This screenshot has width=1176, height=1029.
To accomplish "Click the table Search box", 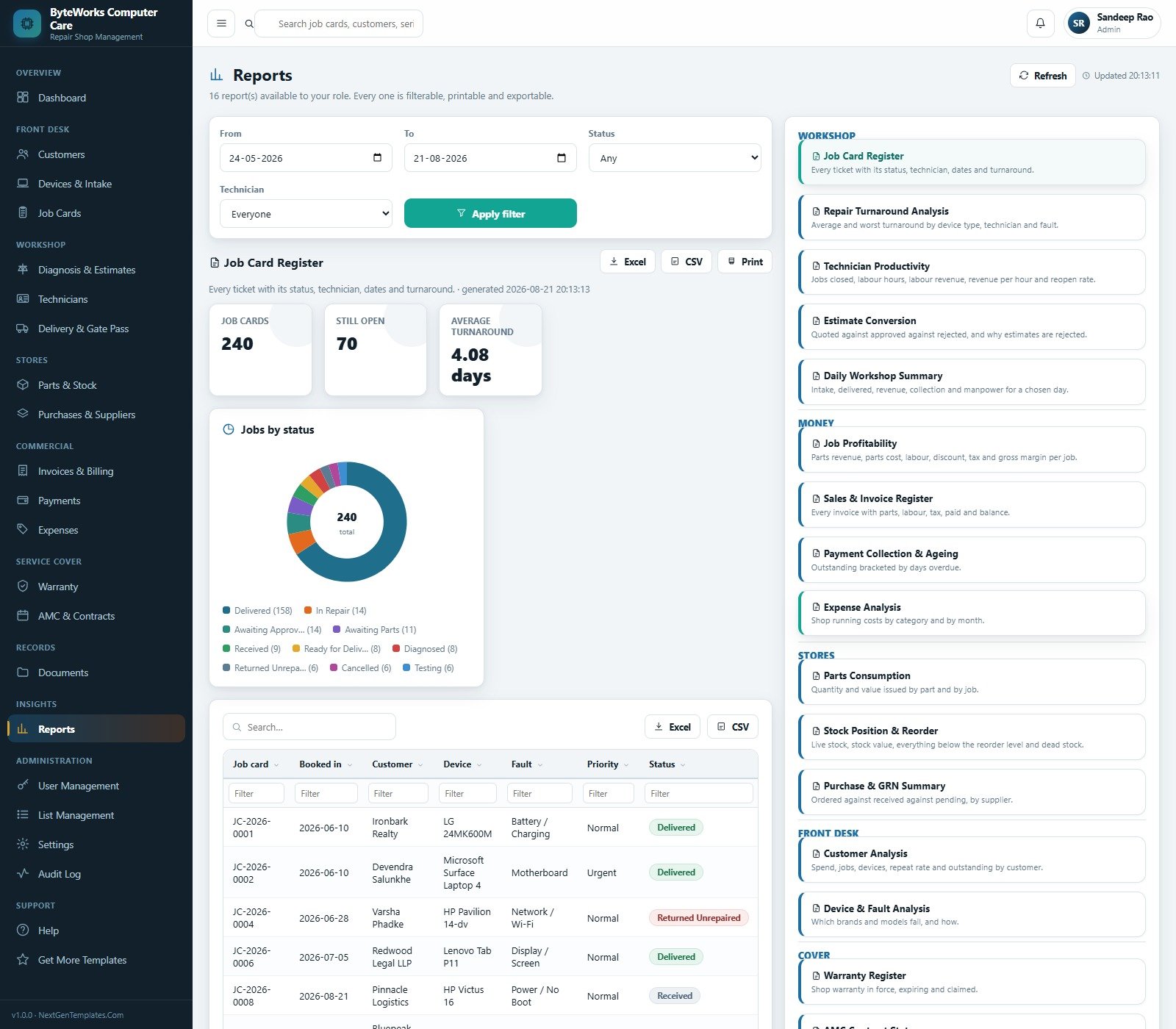I will point(309,727).
